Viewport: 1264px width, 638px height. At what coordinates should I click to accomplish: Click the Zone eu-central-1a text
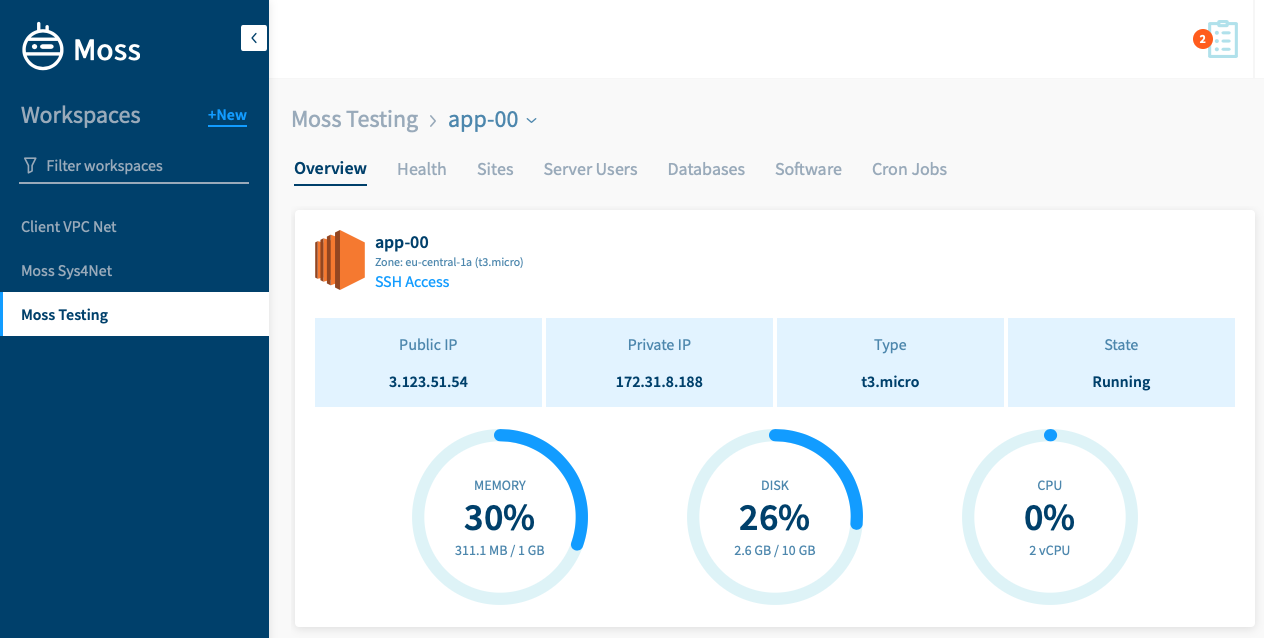(x=449, y=262)
